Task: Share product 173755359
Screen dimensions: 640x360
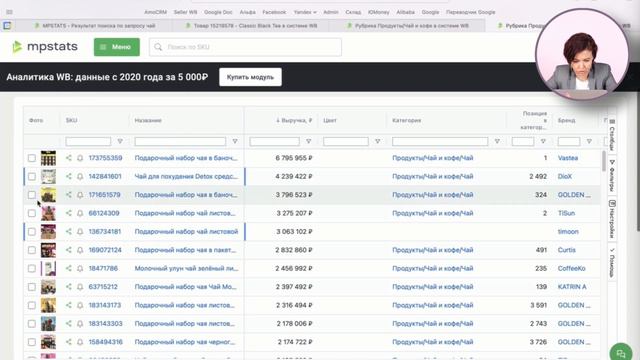Action: point(69,158)
